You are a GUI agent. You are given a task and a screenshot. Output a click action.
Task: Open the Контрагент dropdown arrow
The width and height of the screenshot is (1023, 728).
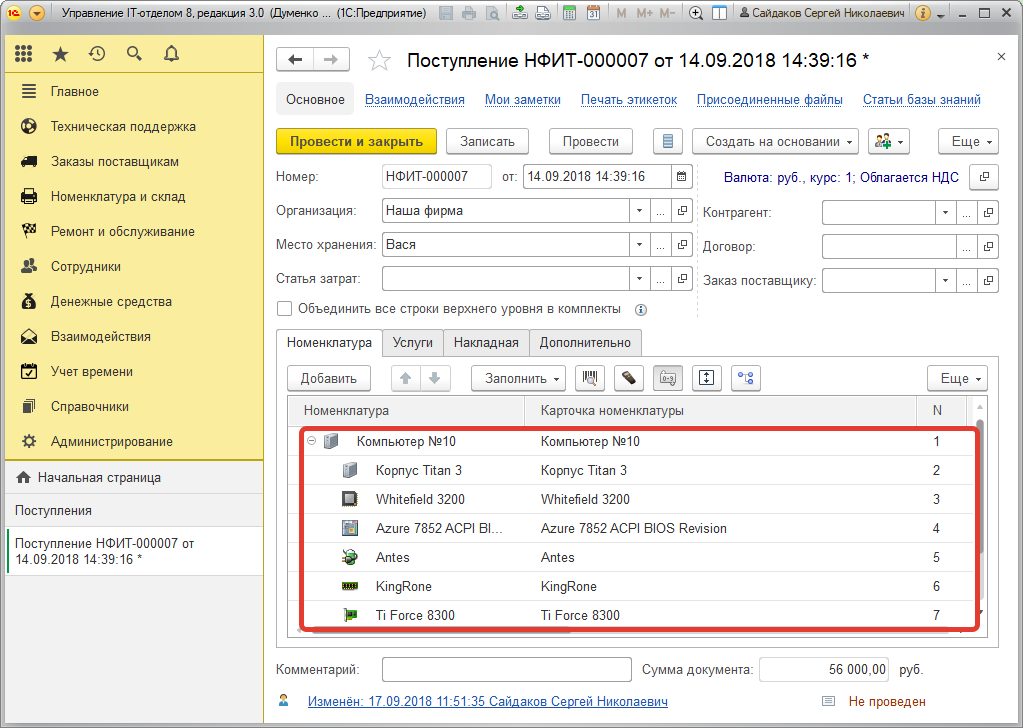(x=945, y=212)
